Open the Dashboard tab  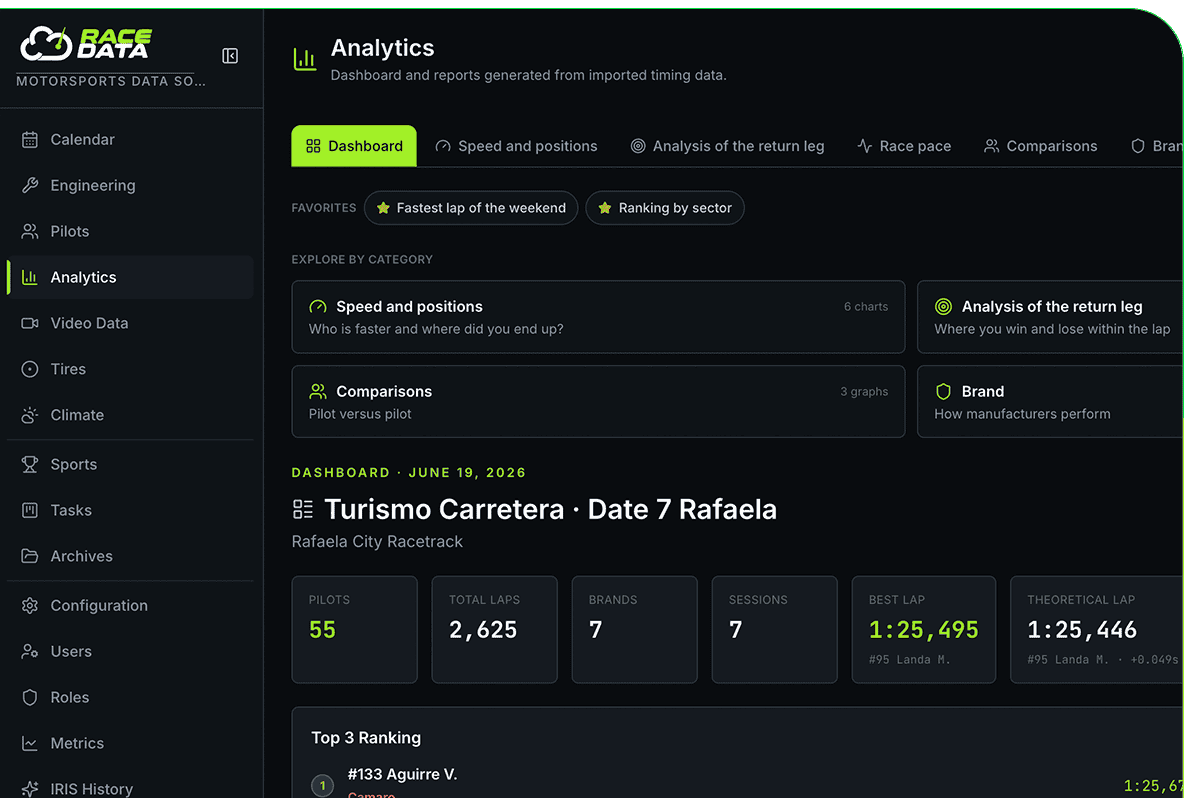pyautogui.click(x=354, y=145)
